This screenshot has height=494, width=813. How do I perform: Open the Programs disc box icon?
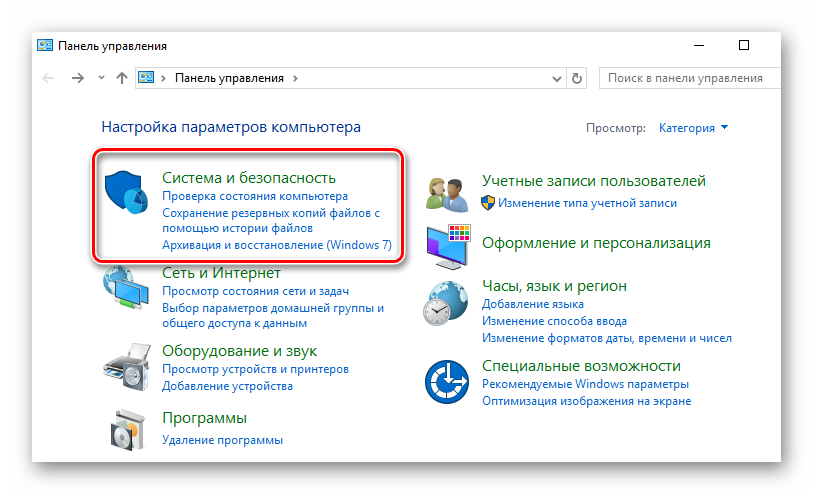pos(127,430)
